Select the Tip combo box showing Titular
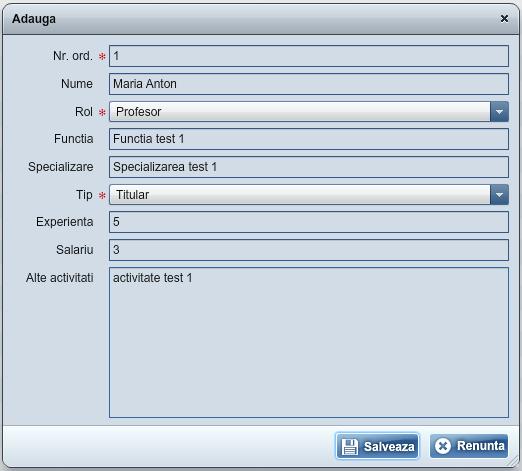Viewport: 522px width, 471px height. click(309, 195)
